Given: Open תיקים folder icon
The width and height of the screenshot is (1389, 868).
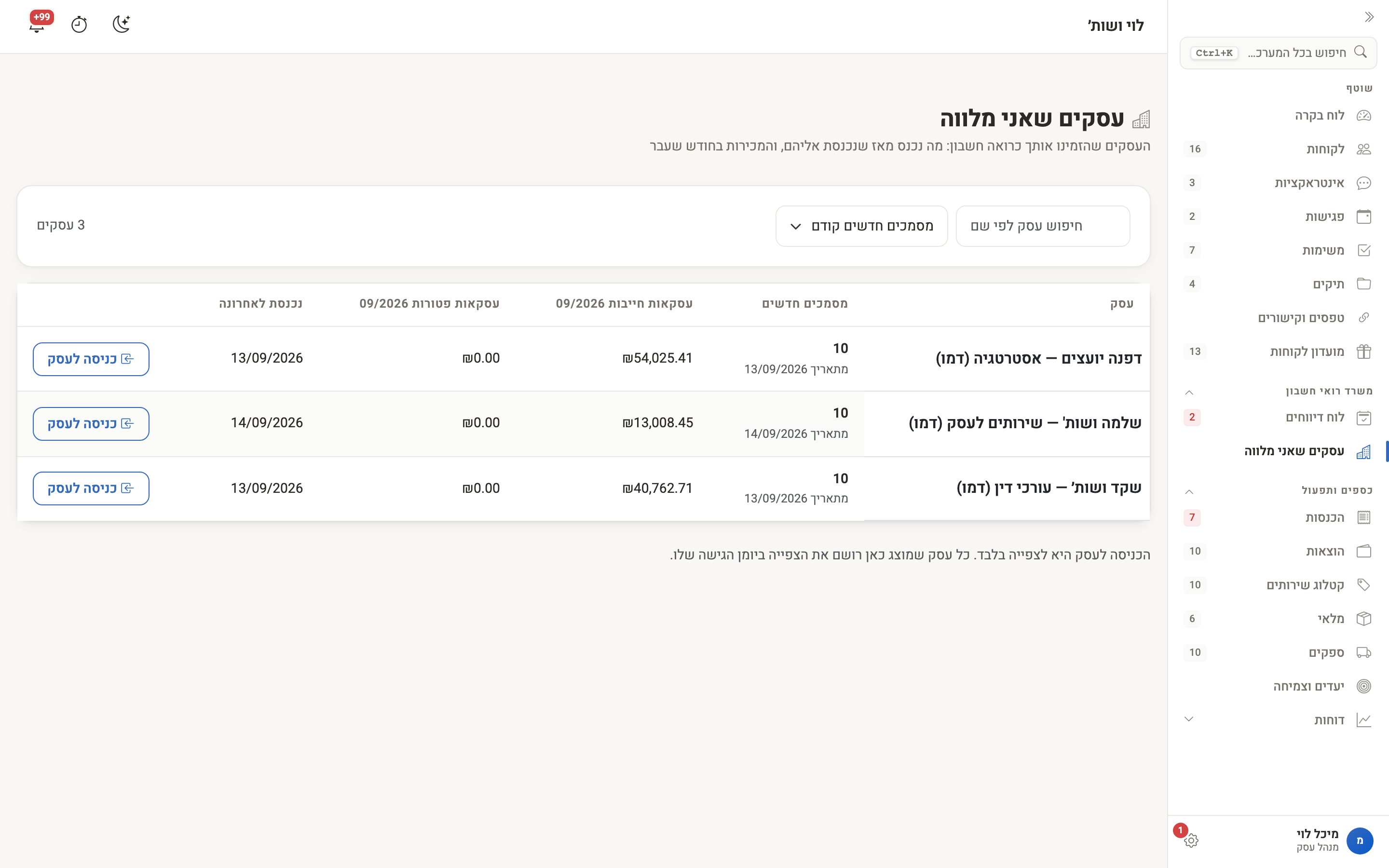Looking at the screenshot, I should pos(1364,284).
